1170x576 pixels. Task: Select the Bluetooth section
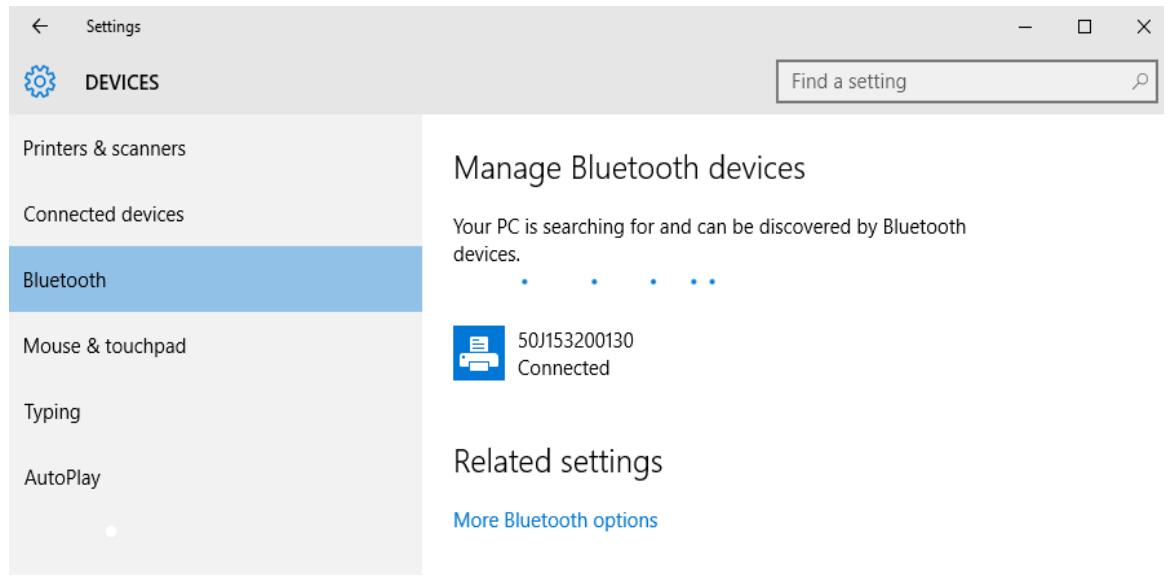click(216, 280)
